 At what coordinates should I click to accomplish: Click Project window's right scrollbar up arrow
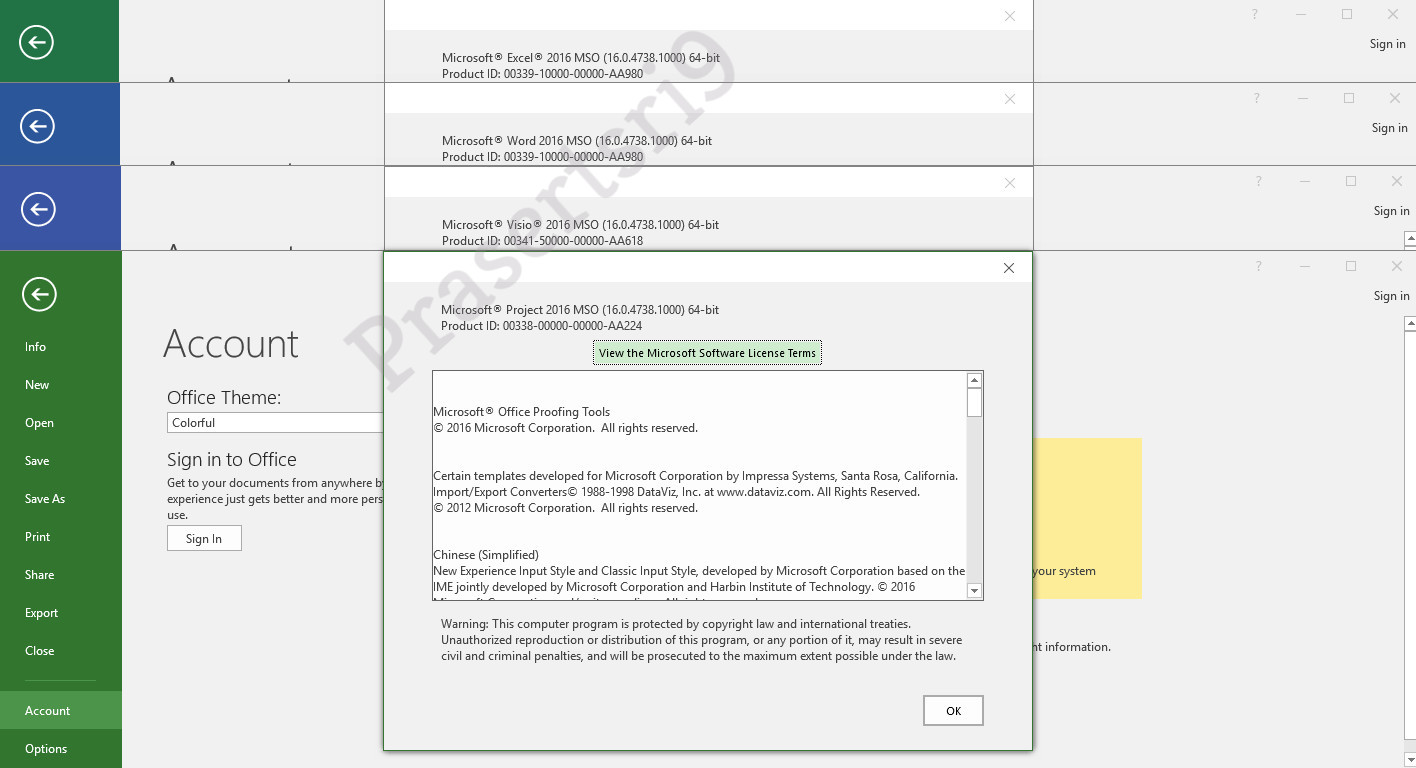pos(1410,324)
